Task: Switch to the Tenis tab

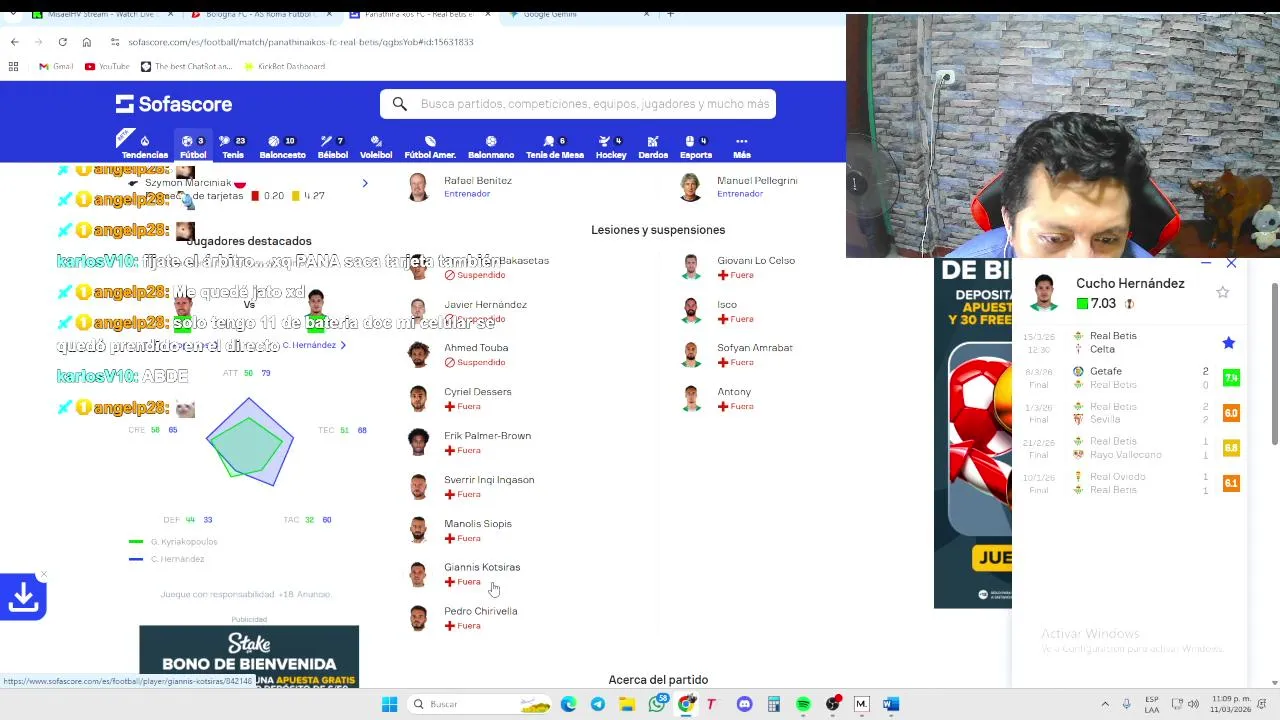Action: (233, 147)
